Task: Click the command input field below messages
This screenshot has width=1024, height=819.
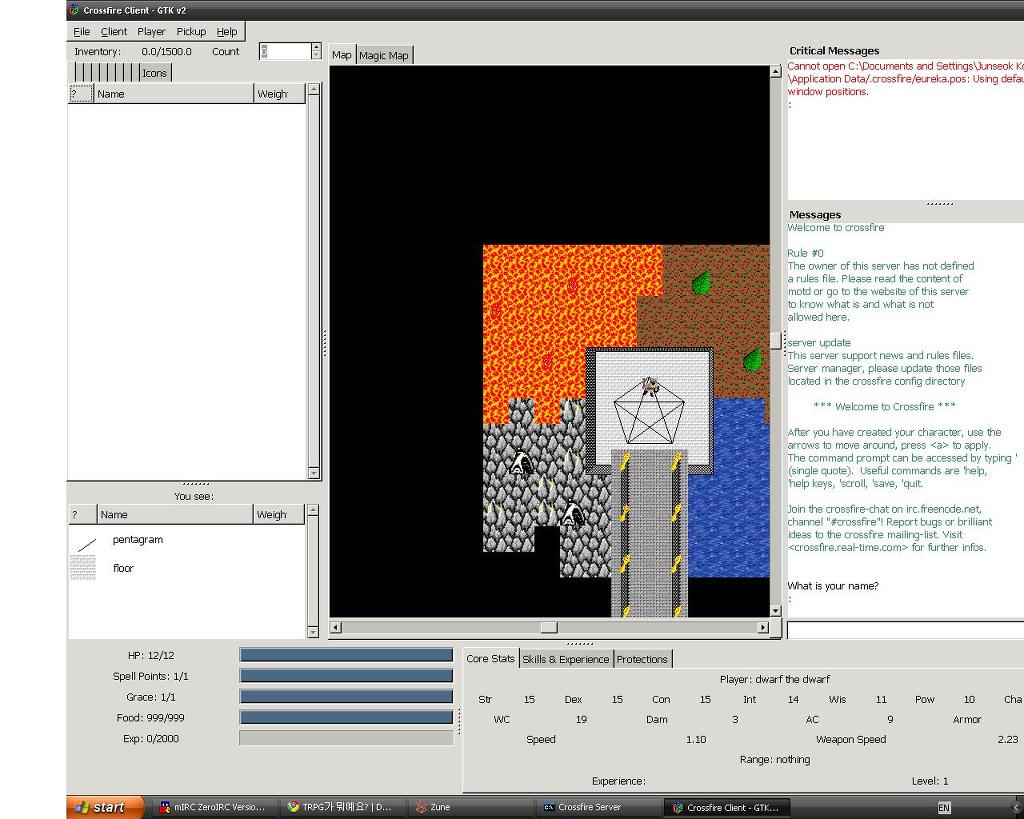Action: point(903,630)
